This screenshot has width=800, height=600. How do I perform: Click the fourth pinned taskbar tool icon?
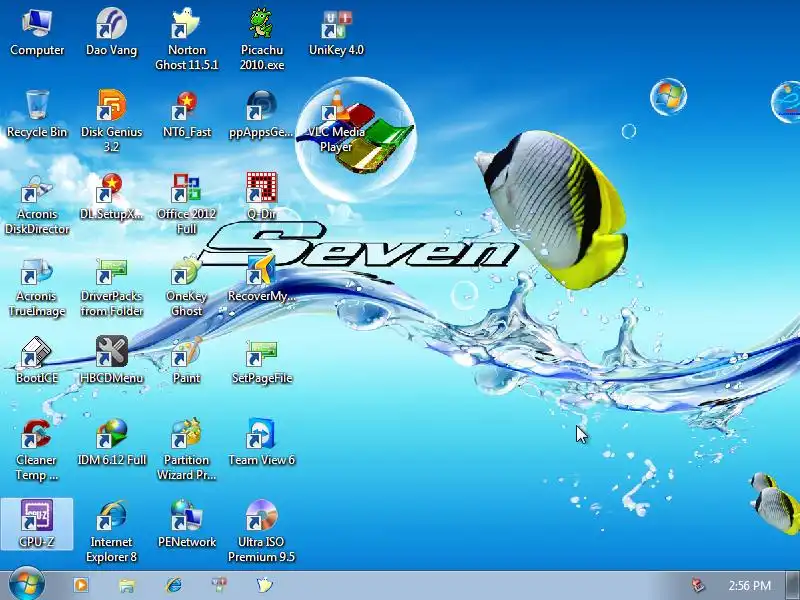tap(219, 585)
